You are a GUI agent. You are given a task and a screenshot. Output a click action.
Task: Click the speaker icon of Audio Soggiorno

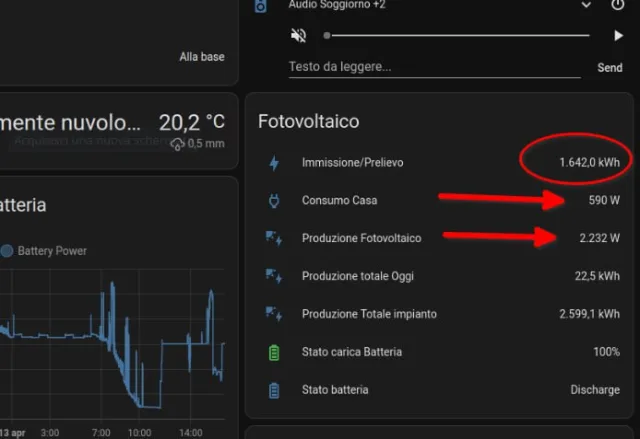coord(261,5)
